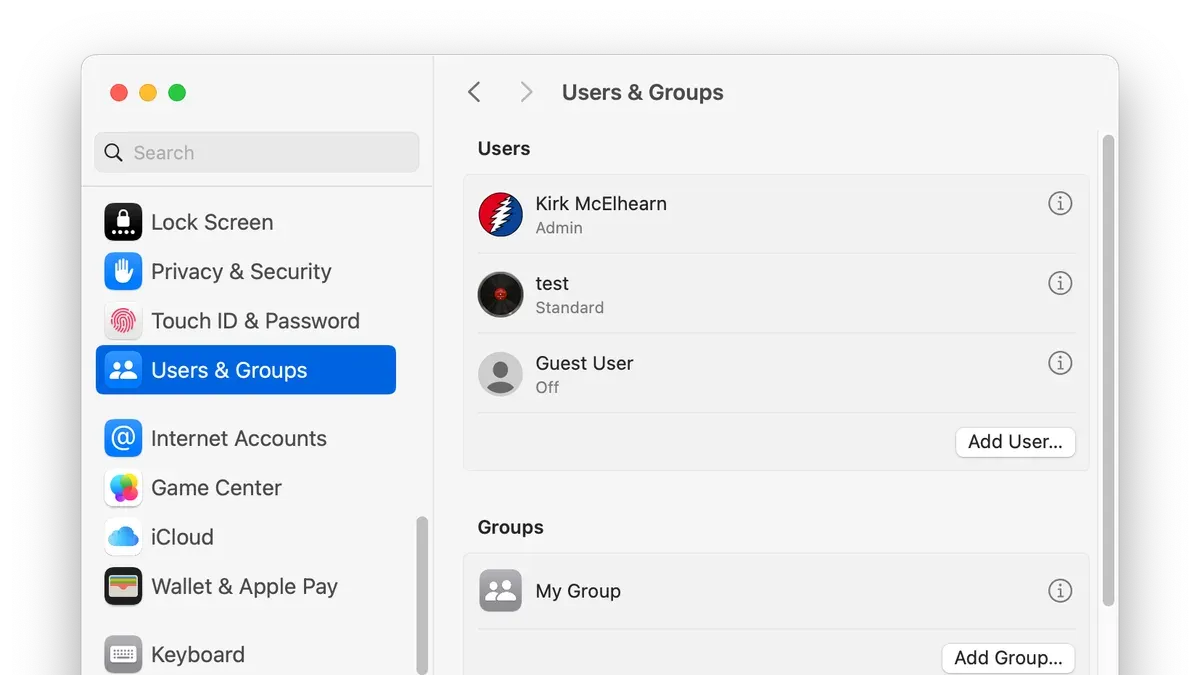
Task: Open info for My Group
Action: pos(1060,591)
